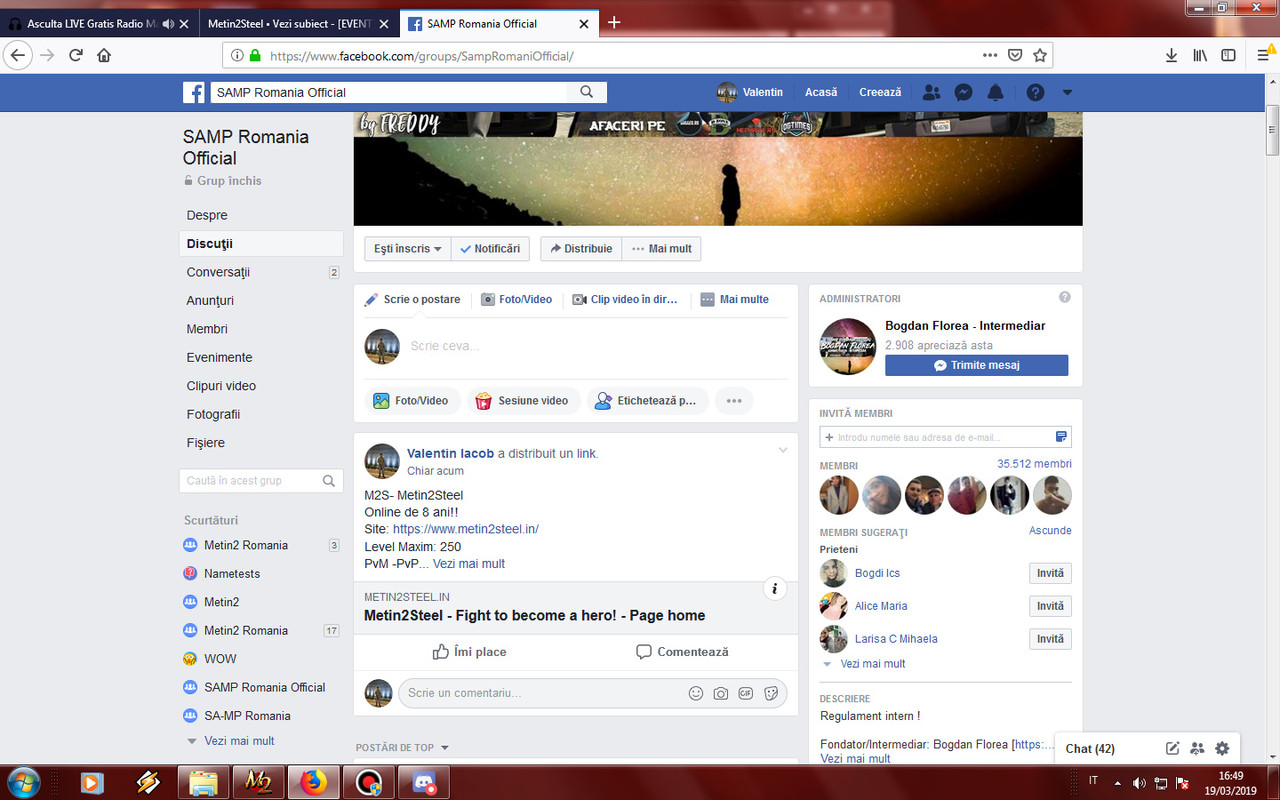Open more composer options ellipsis pill
The height and width of the screenshot is (800, 1280).
[734, 401]
